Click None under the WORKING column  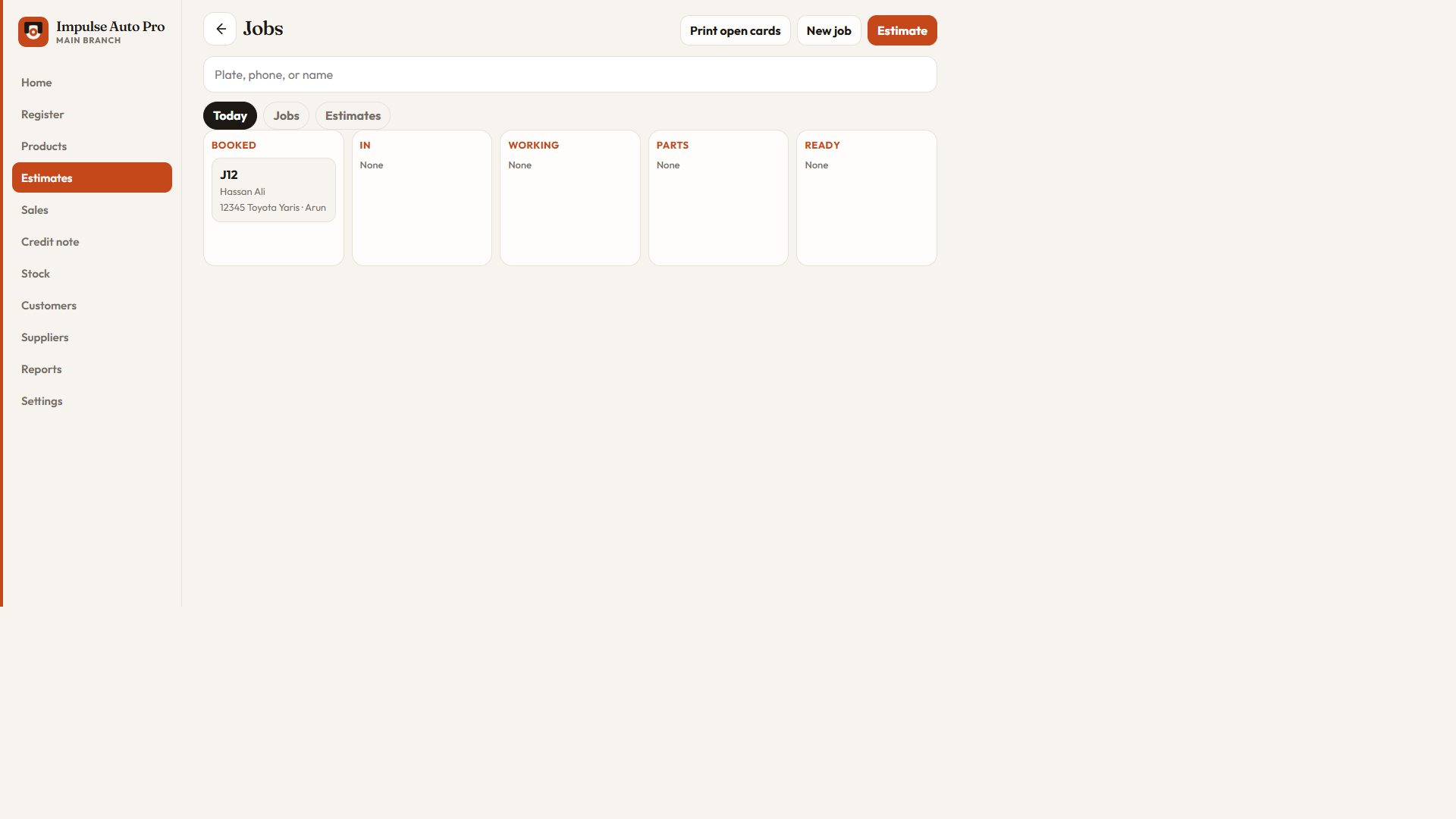519,165
